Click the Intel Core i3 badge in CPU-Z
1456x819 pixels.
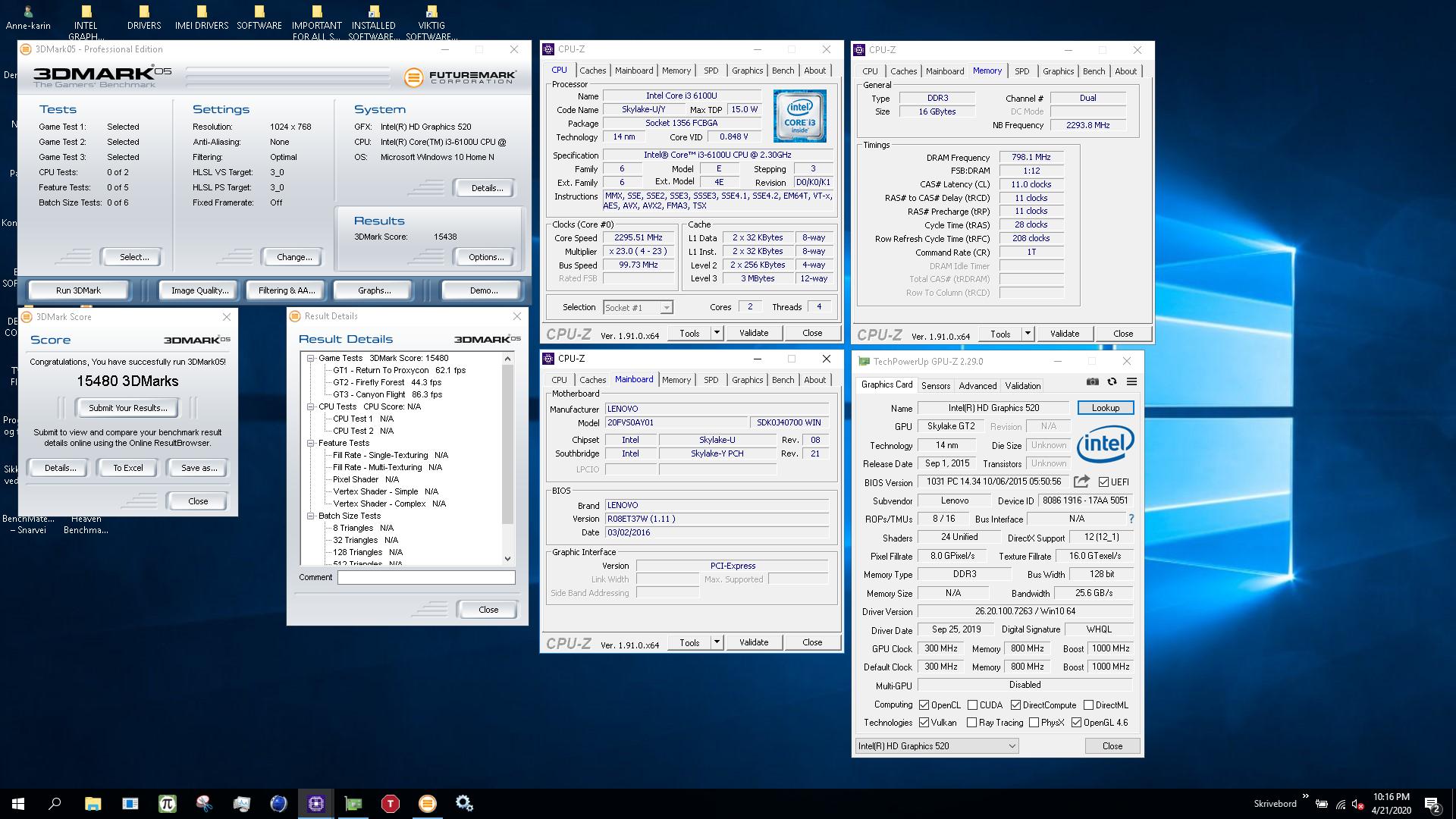click(799, 116)
